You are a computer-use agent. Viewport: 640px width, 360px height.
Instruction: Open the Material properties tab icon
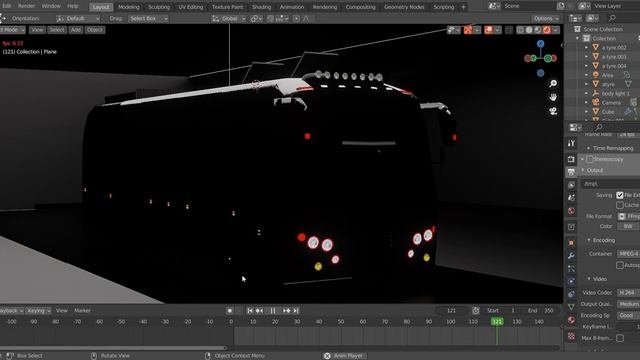[571, 320]
